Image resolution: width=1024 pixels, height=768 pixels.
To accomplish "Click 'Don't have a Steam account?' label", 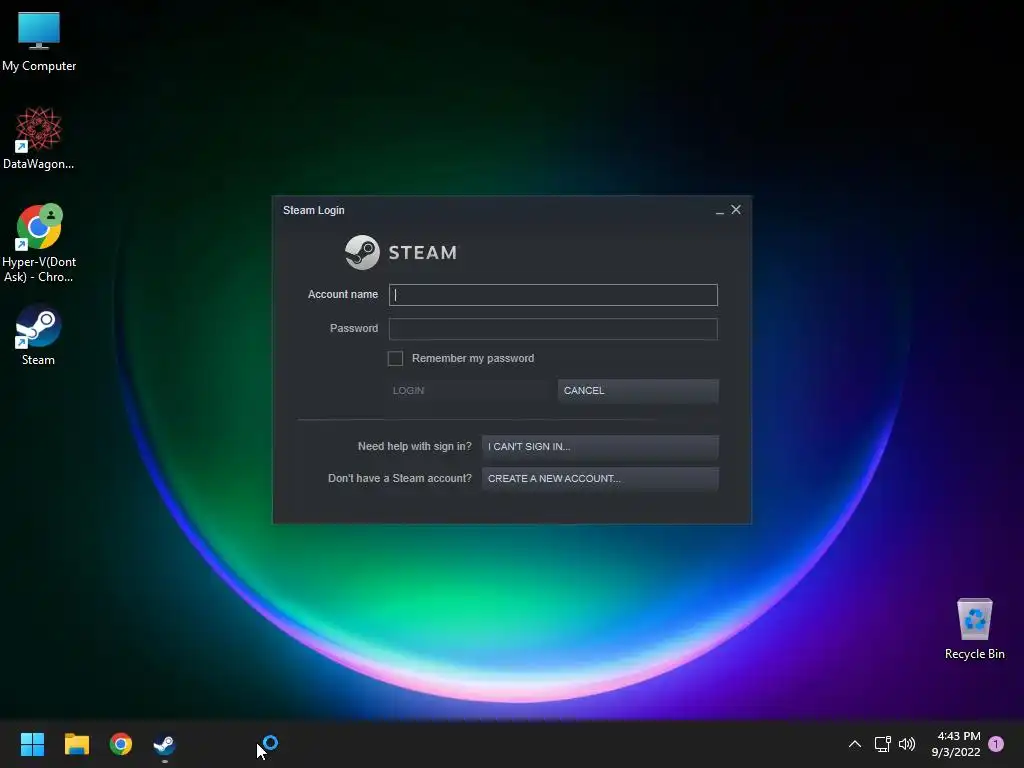I will tap(400, 479).
